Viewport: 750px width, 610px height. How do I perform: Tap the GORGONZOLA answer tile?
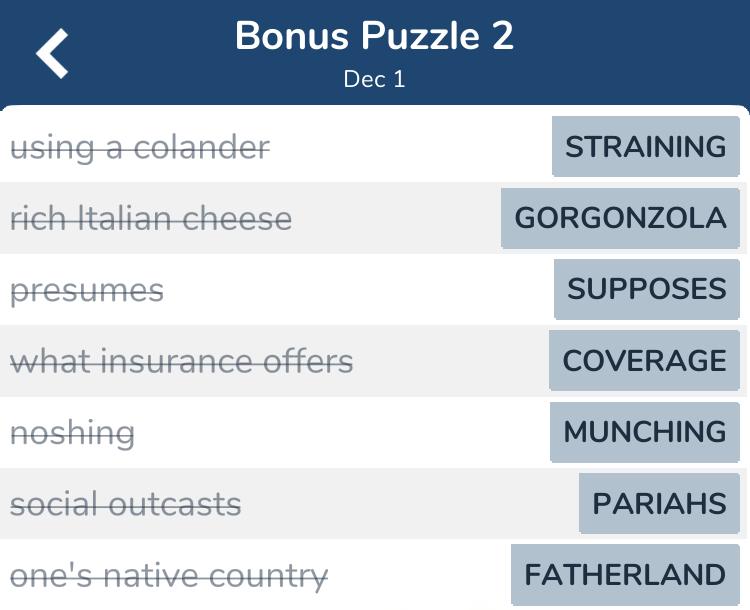coord(620,218)
